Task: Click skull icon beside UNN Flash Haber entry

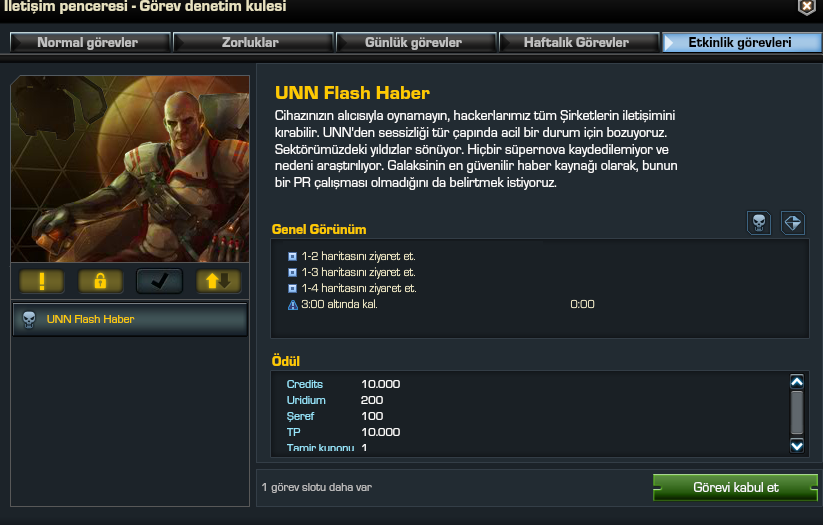Action: click(x=29, y=319)
